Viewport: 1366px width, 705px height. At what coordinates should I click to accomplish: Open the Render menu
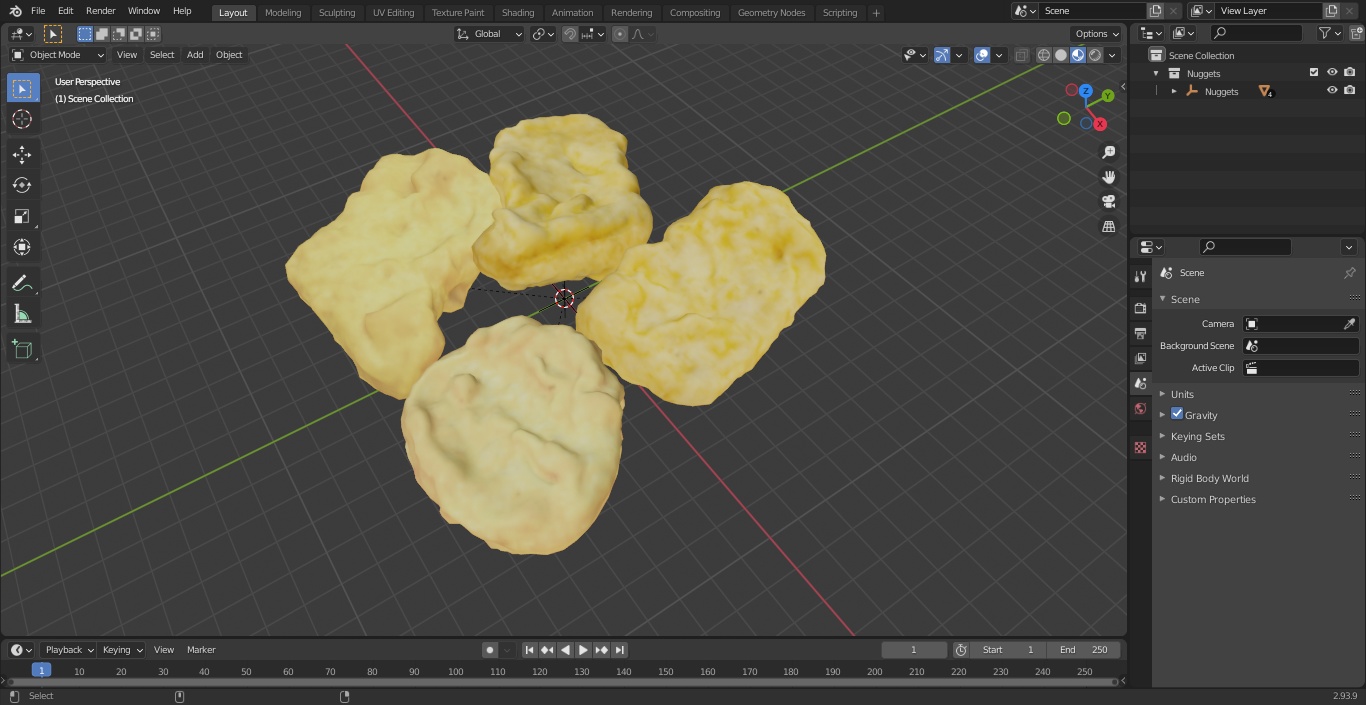[100, 11]
